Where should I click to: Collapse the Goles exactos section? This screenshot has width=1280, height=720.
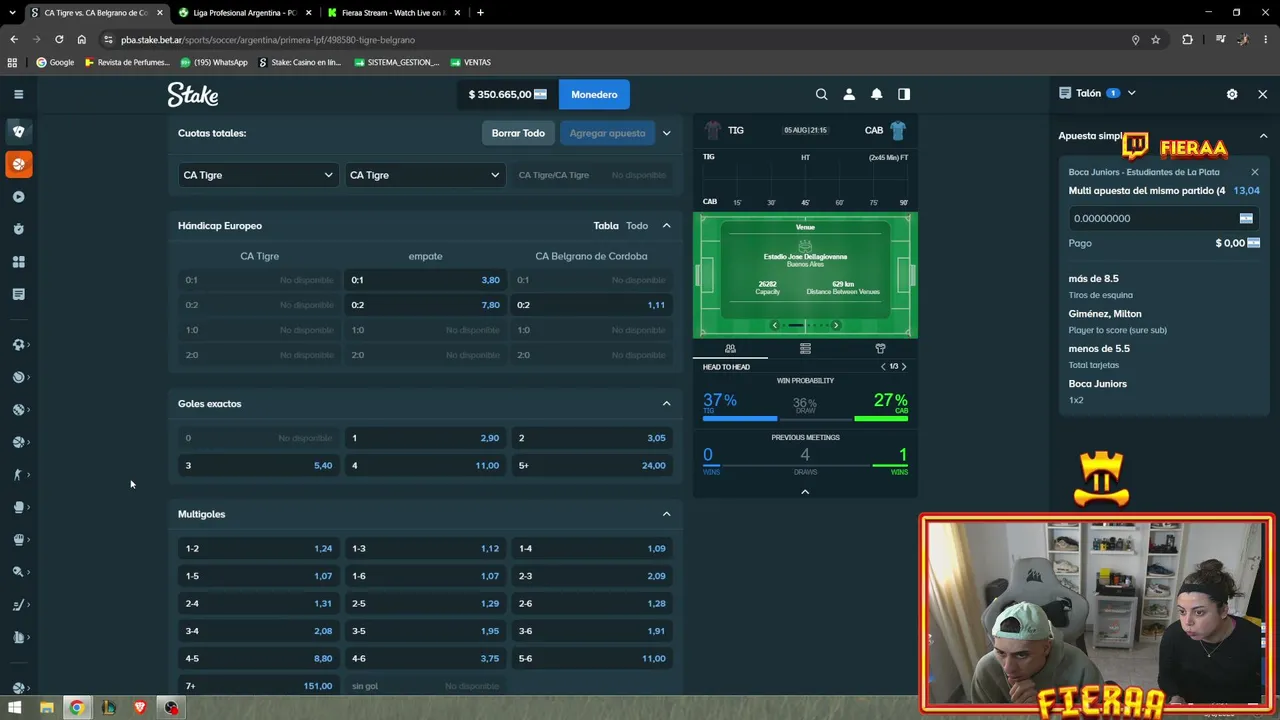click(x=666, y=404)
